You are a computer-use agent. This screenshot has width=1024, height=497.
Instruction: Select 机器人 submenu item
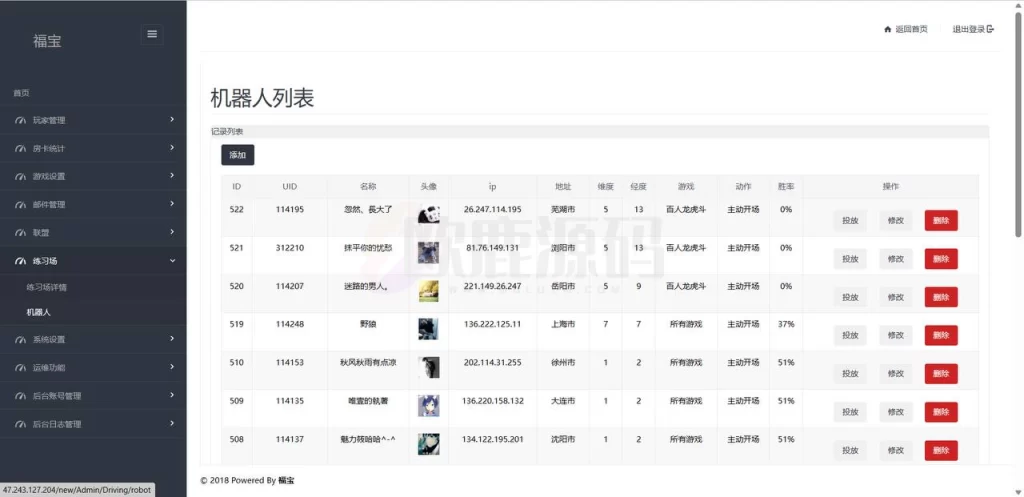point(39,312)
